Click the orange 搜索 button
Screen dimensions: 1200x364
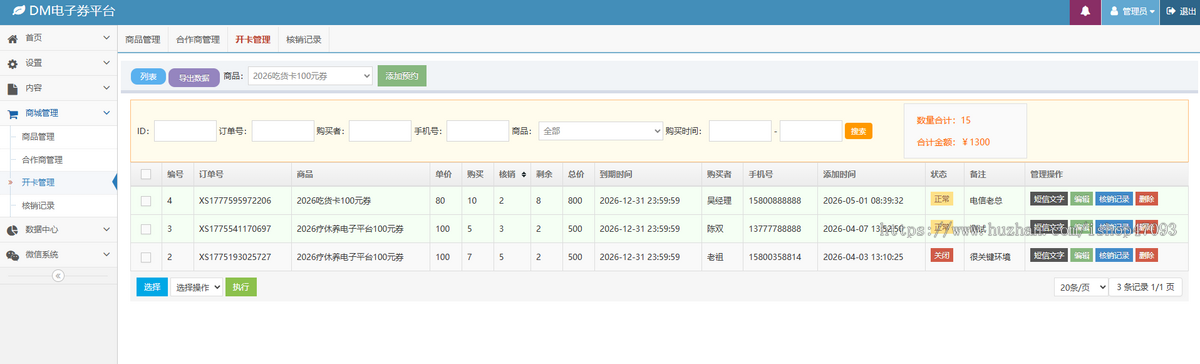pyautogui.click(x=859, y=131)
